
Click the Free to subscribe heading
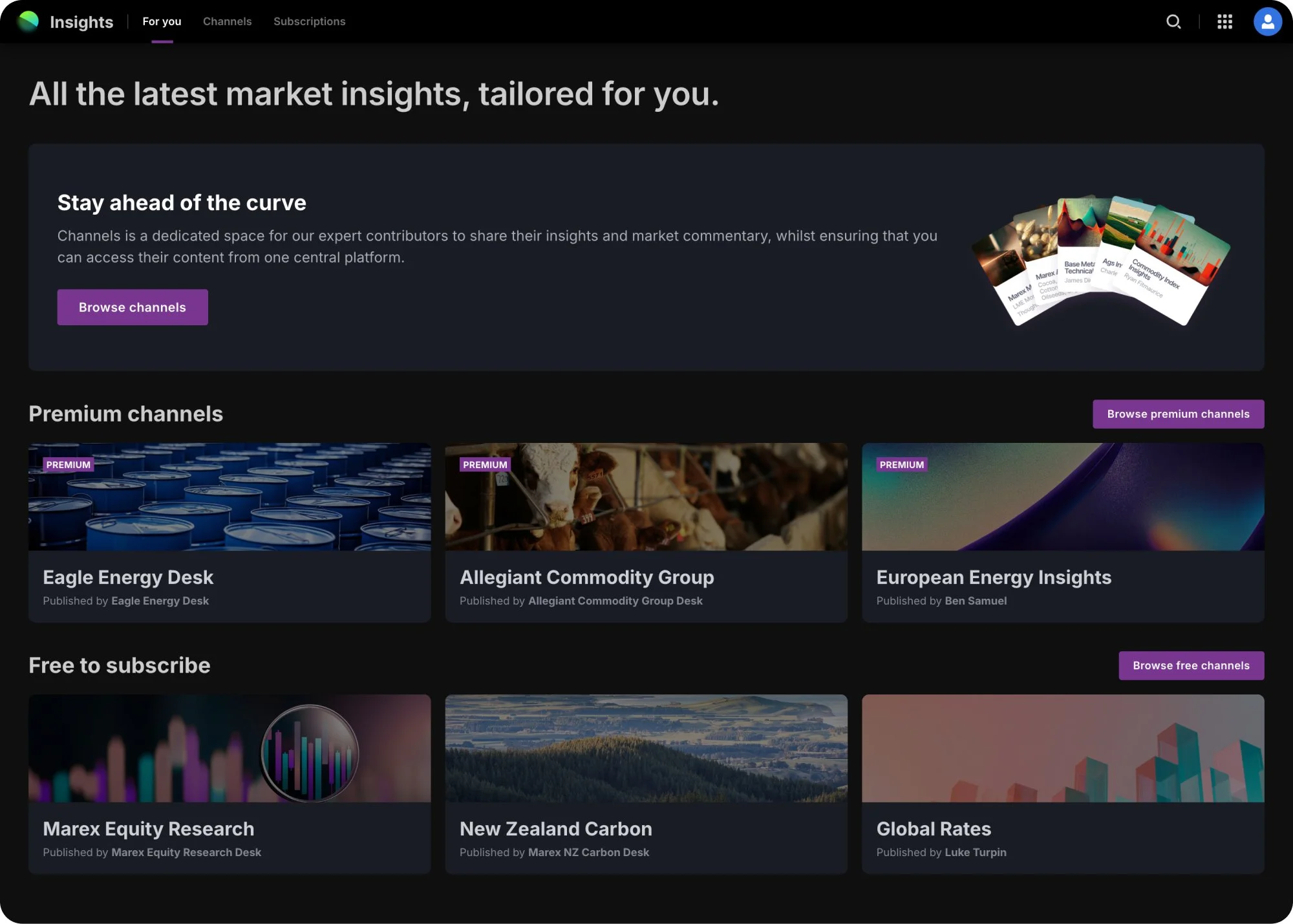point(120,665)
